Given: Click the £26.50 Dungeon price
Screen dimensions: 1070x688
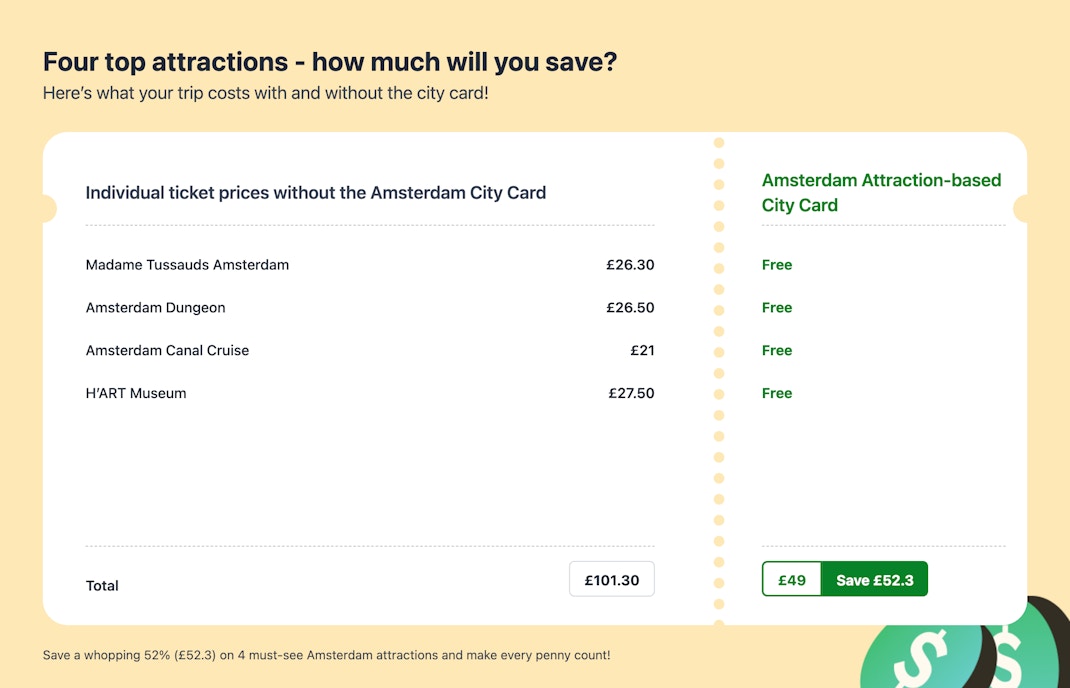Looking at the screenshot, I should click(x=630, y=308).
